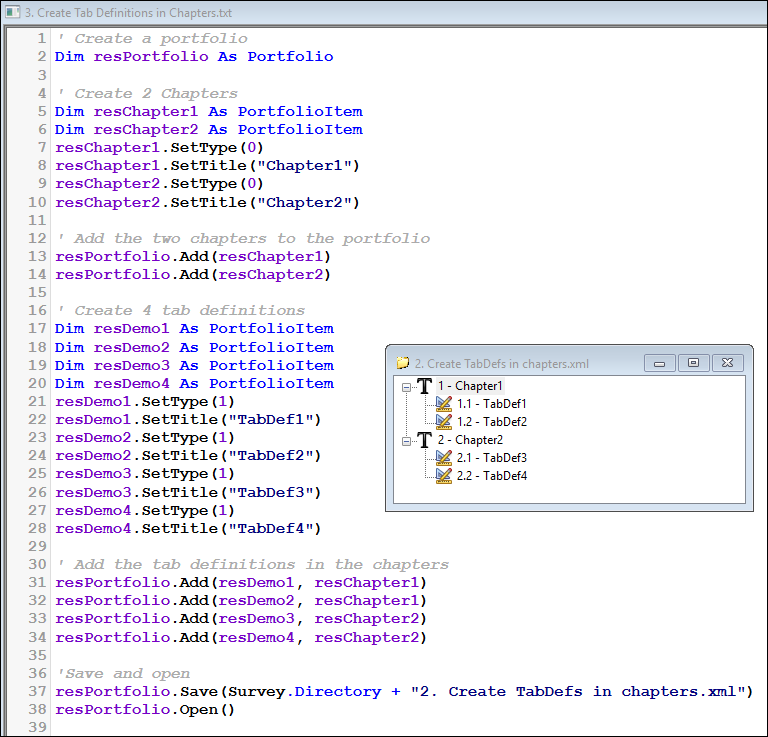Click line 'resDemo1.SetTitle("TabDef1")'
This screenshot has width=768, height=737.
point(188,420)
